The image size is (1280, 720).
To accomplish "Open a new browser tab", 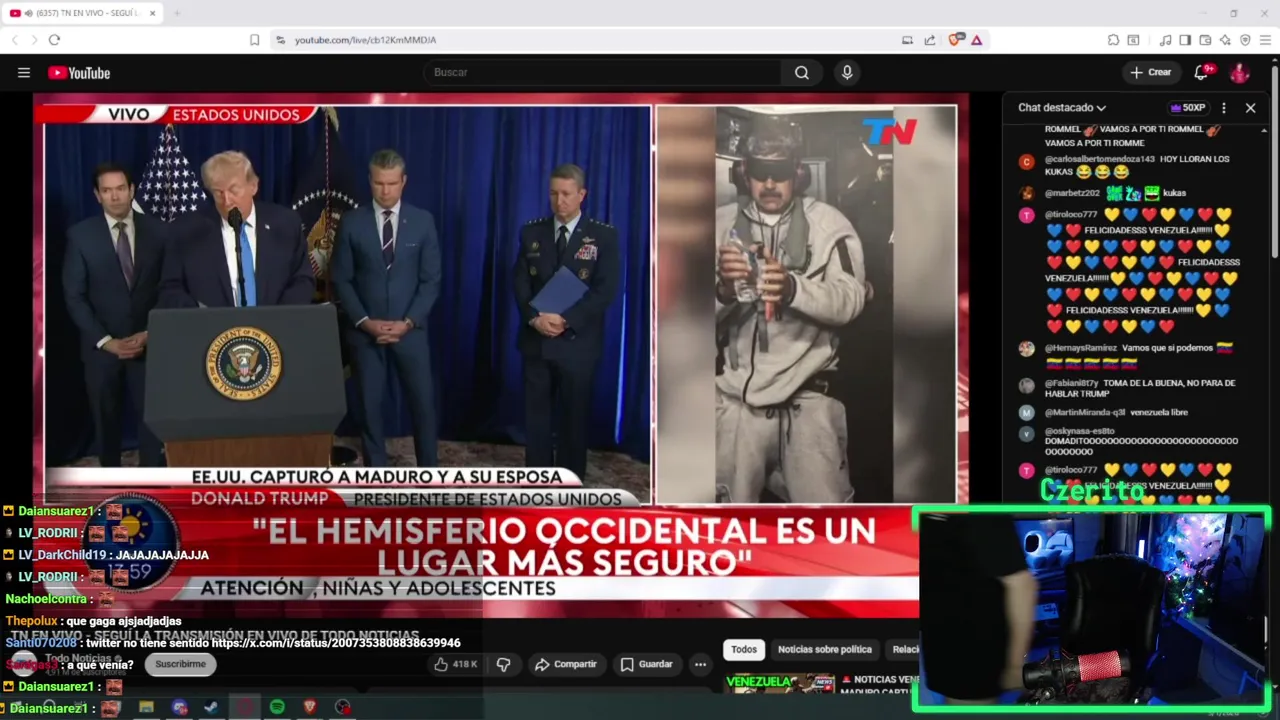I will [x=177, y=13].
